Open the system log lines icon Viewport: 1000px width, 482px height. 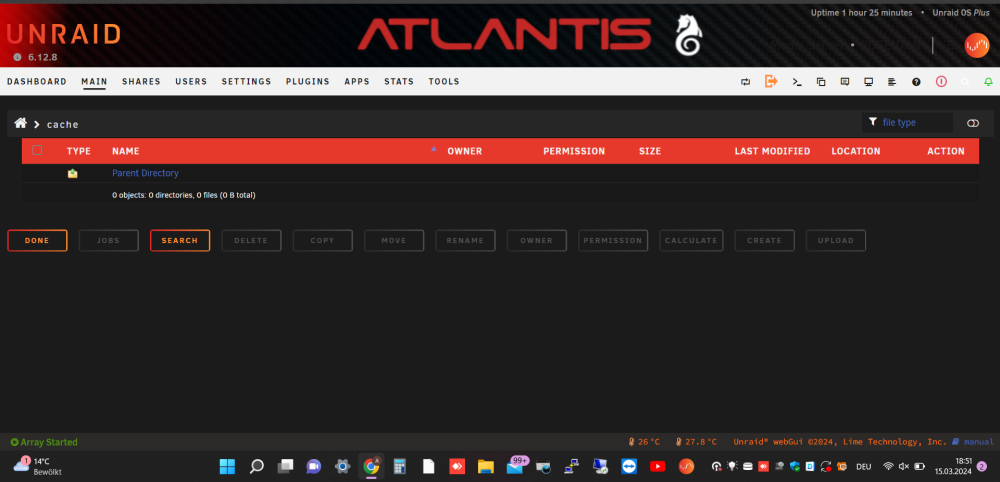point(892,82)
